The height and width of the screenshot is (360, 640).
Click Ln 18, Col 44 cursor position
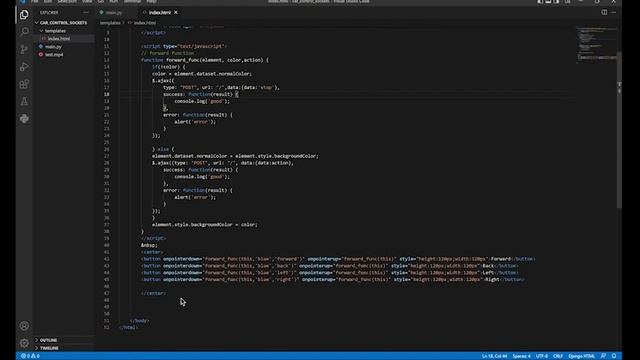click(494, 356)
